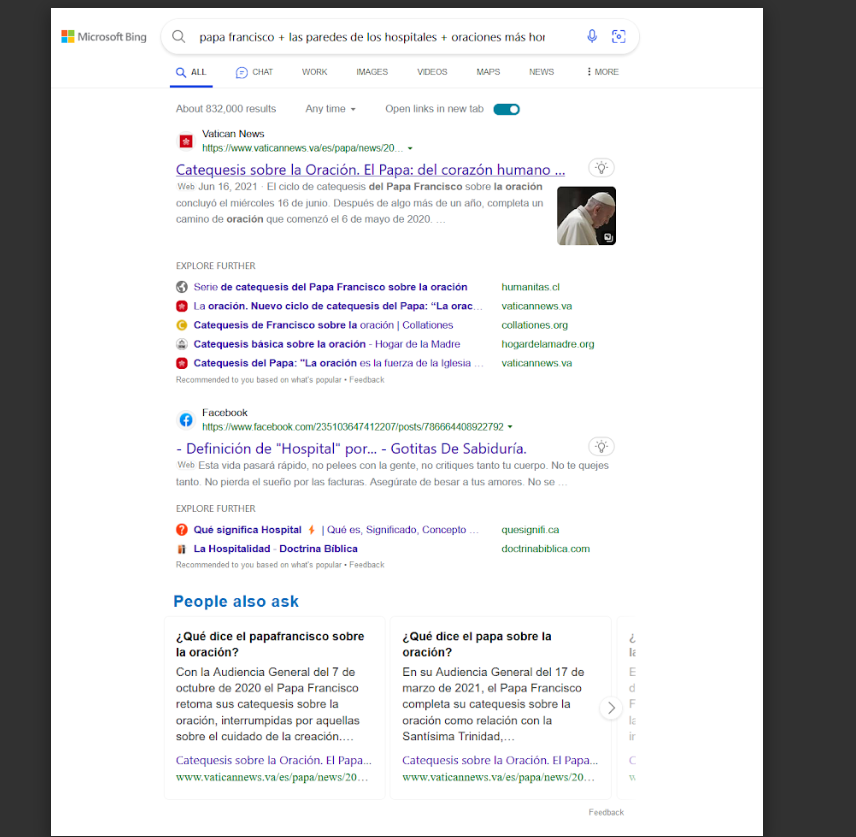The height and width of the screenshot is (837, 856).
Task: Click lightbulb icon beside Facebook result
Action: [x=600, y=447]
